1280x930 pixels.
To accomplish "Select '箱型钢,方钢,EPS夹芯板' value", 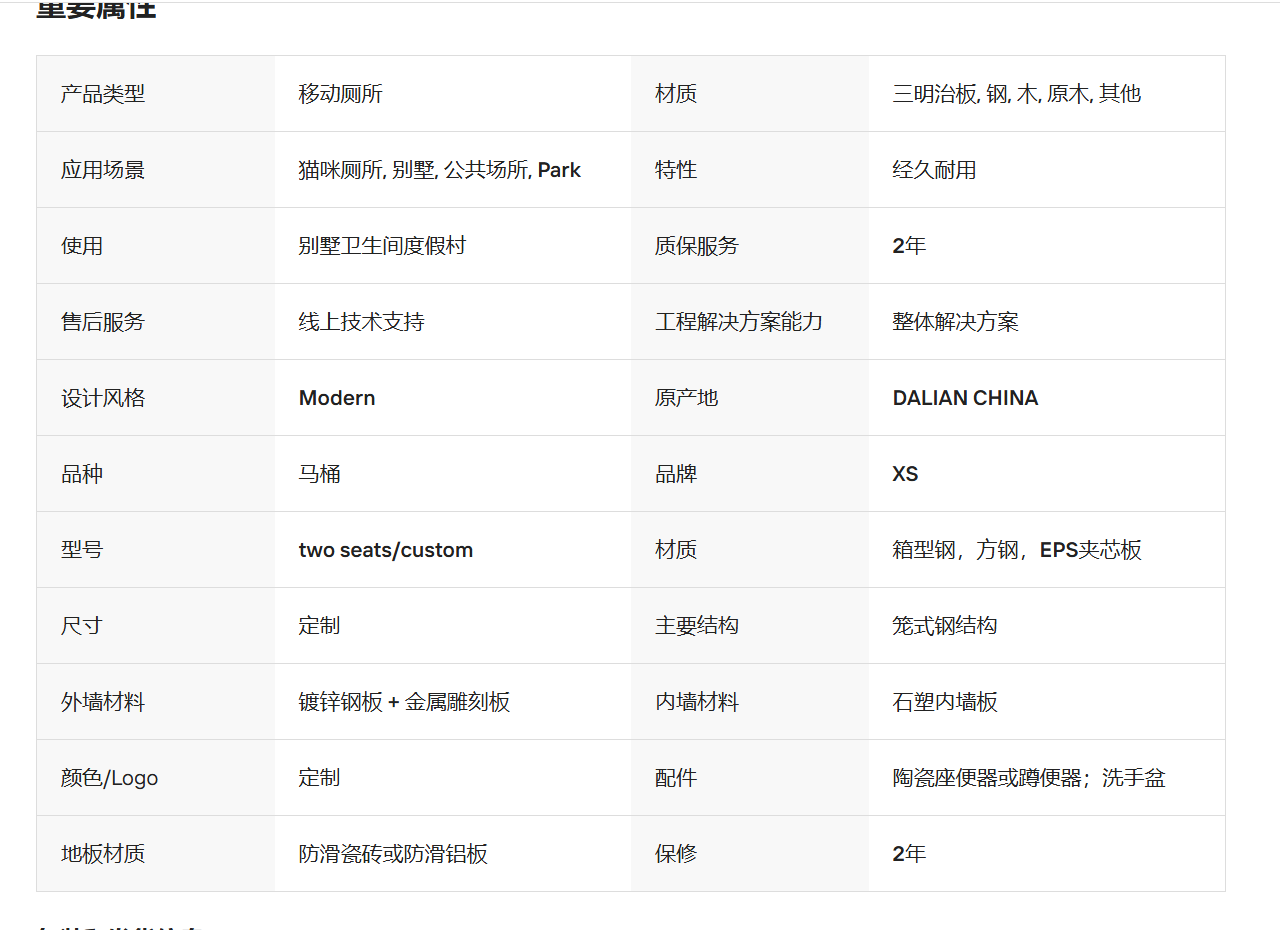I will (1017, 550).
